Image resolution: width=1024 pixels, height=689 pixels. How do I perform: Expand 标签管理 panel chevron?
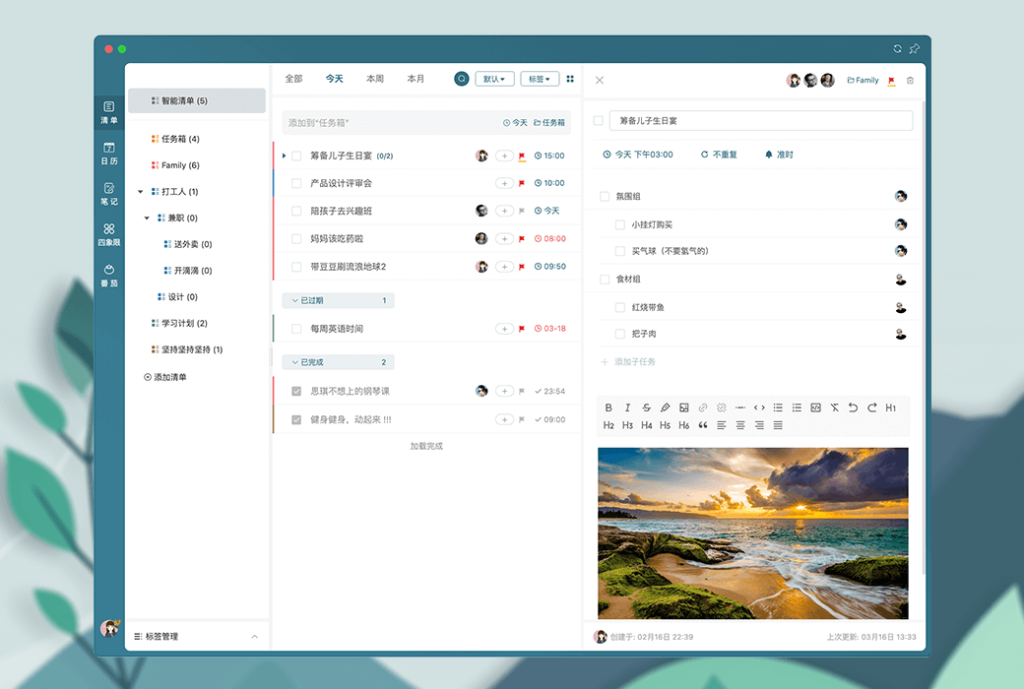point(255,637)
